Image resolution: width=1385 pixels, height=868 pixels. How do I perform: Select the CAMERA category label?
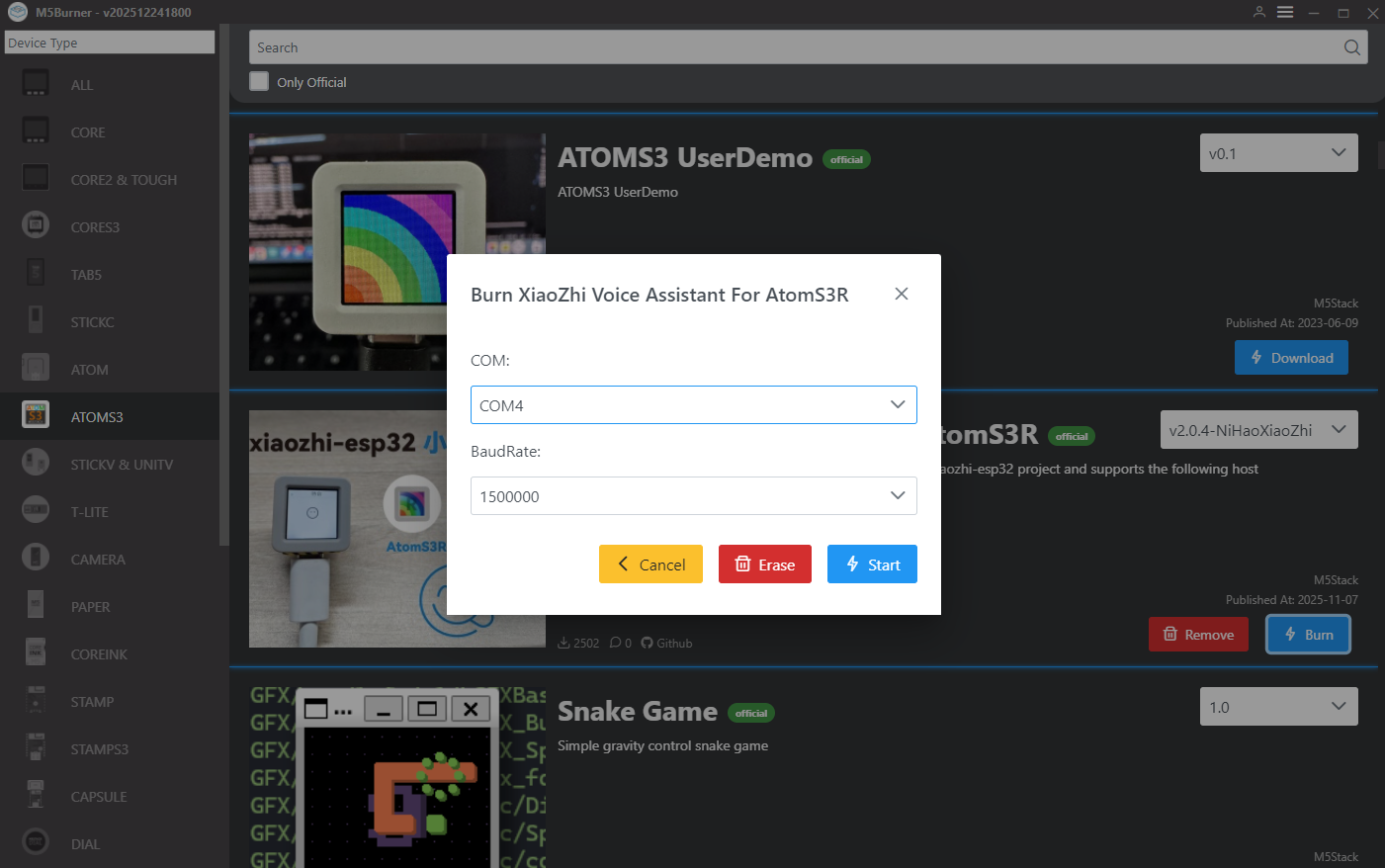click(x=98, y=560)
